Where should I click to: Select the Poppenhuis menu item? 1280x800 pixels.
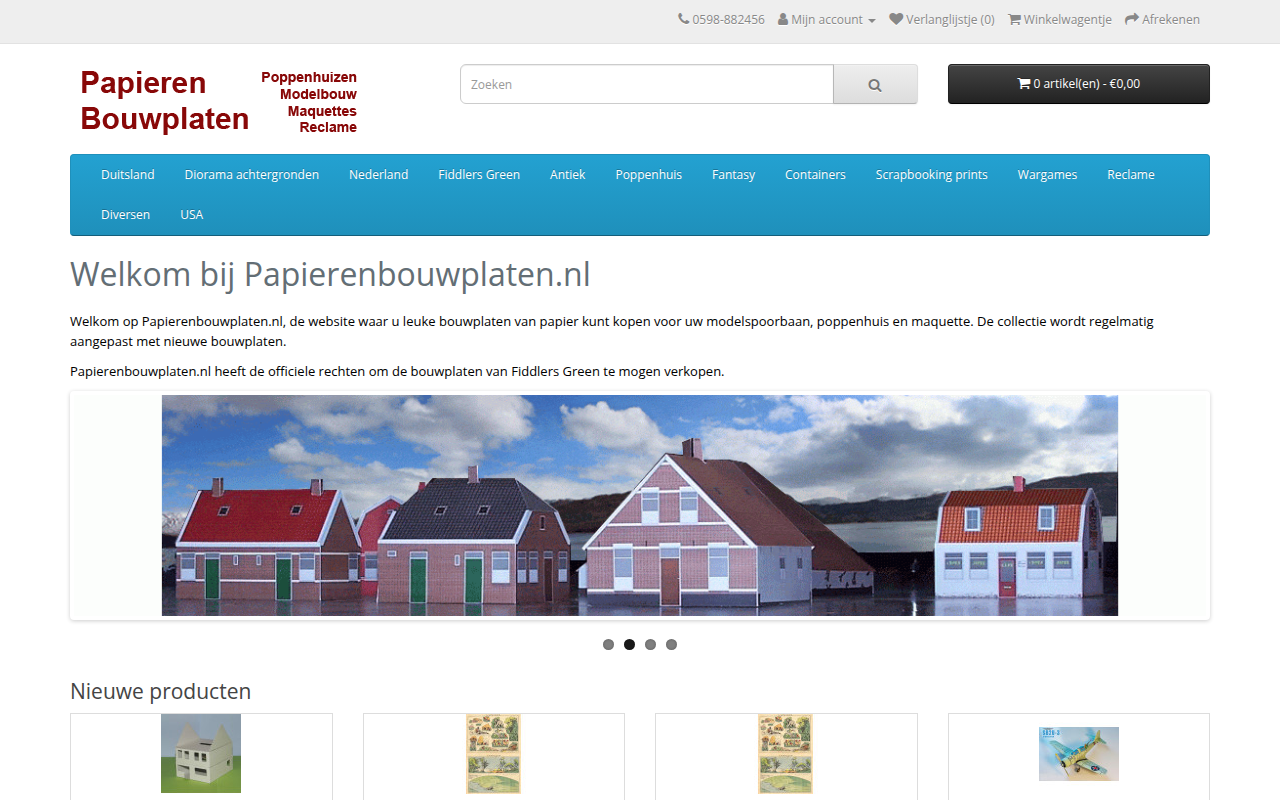pos(649,175)
